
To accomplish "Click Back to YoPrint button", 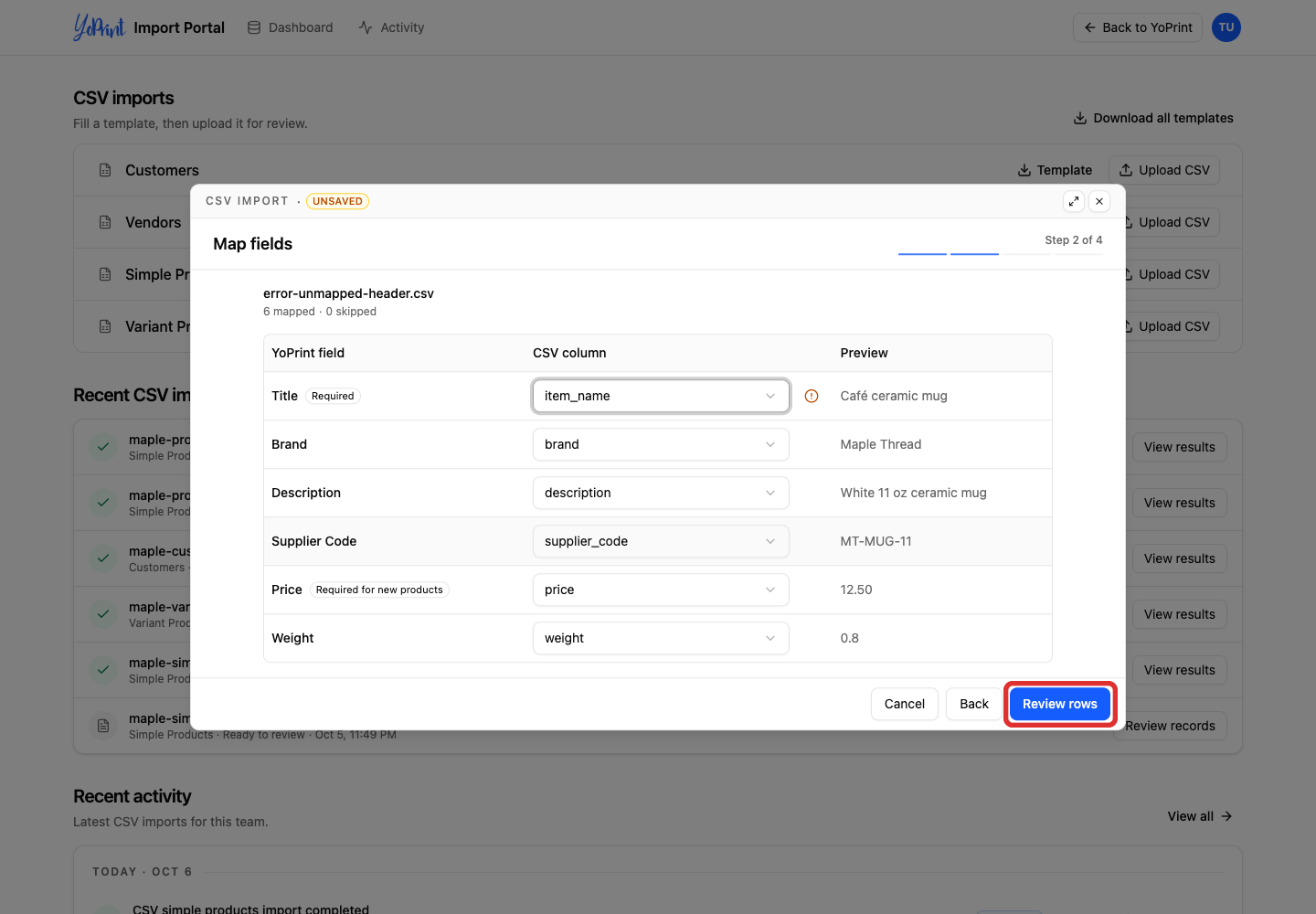I will [x=1138, y=27].
